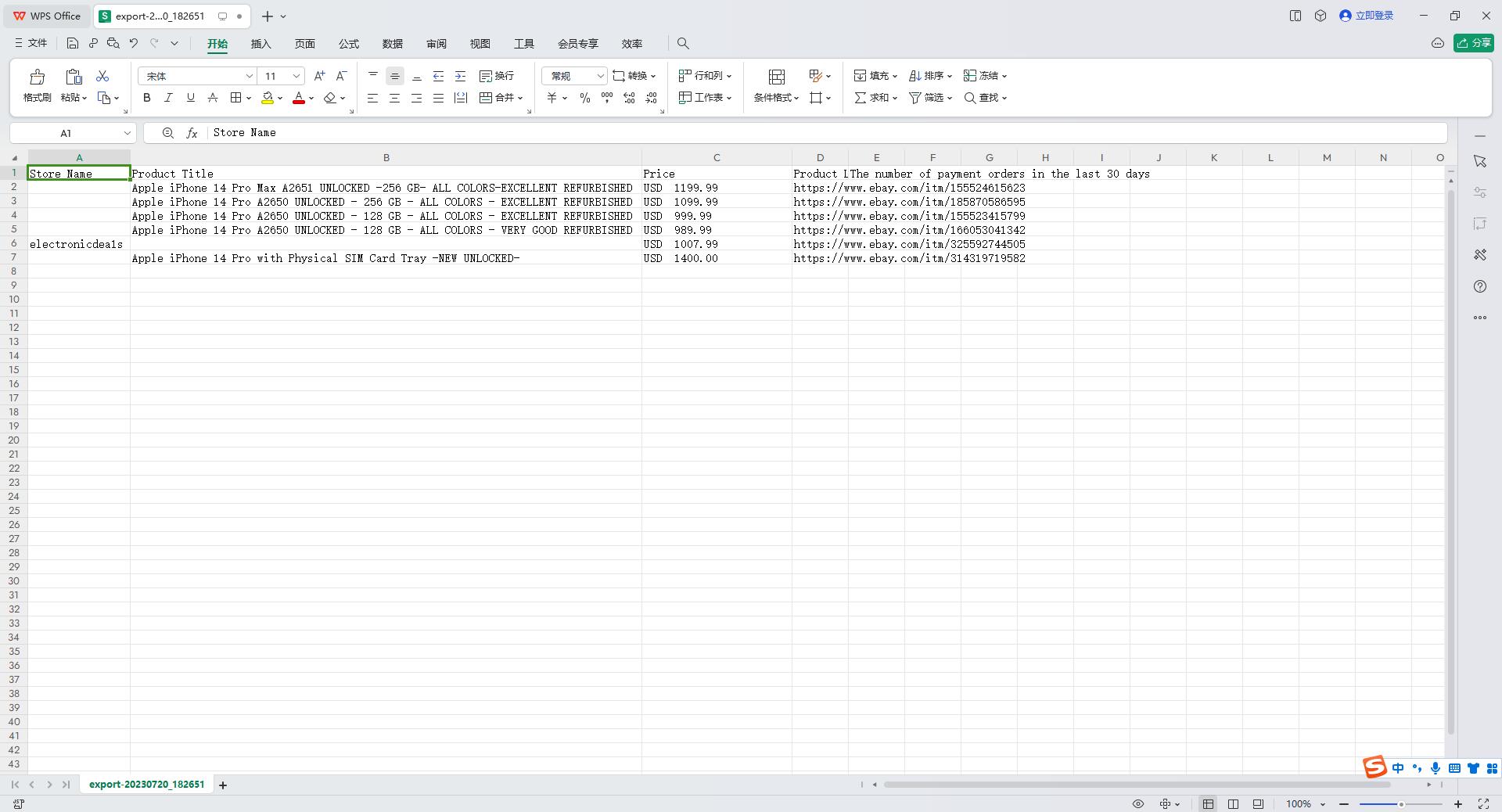Switch to the 数据 Data tab

392,44
